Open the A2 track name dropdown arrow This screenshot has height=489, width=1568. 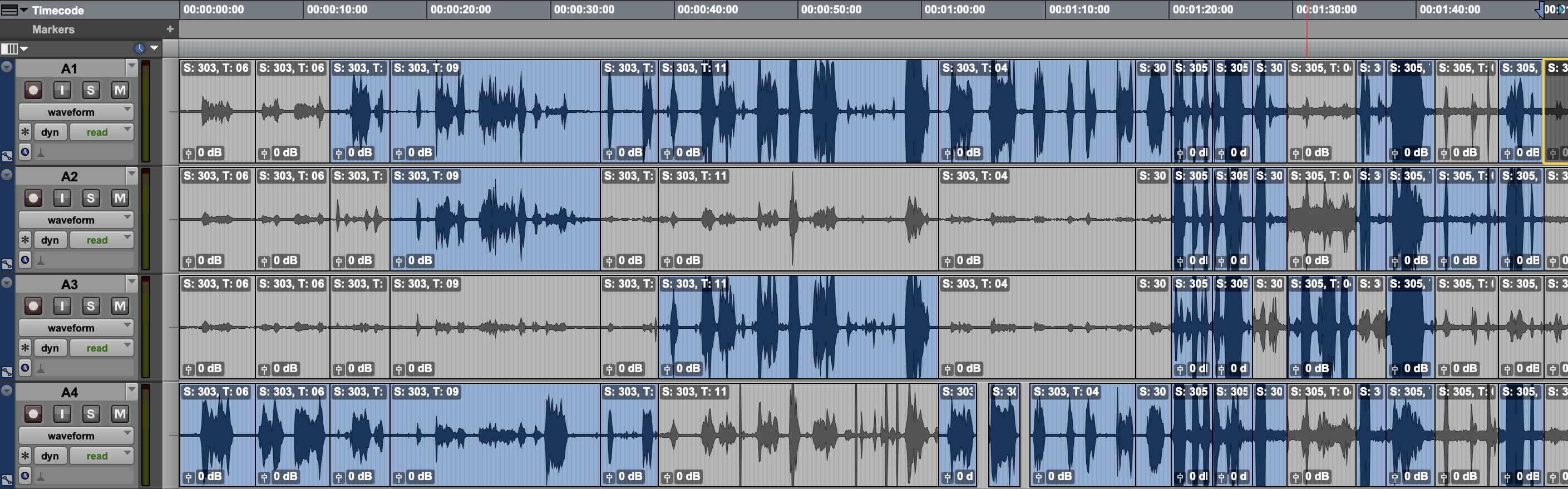pyautogui.click(x=131, y=175)
